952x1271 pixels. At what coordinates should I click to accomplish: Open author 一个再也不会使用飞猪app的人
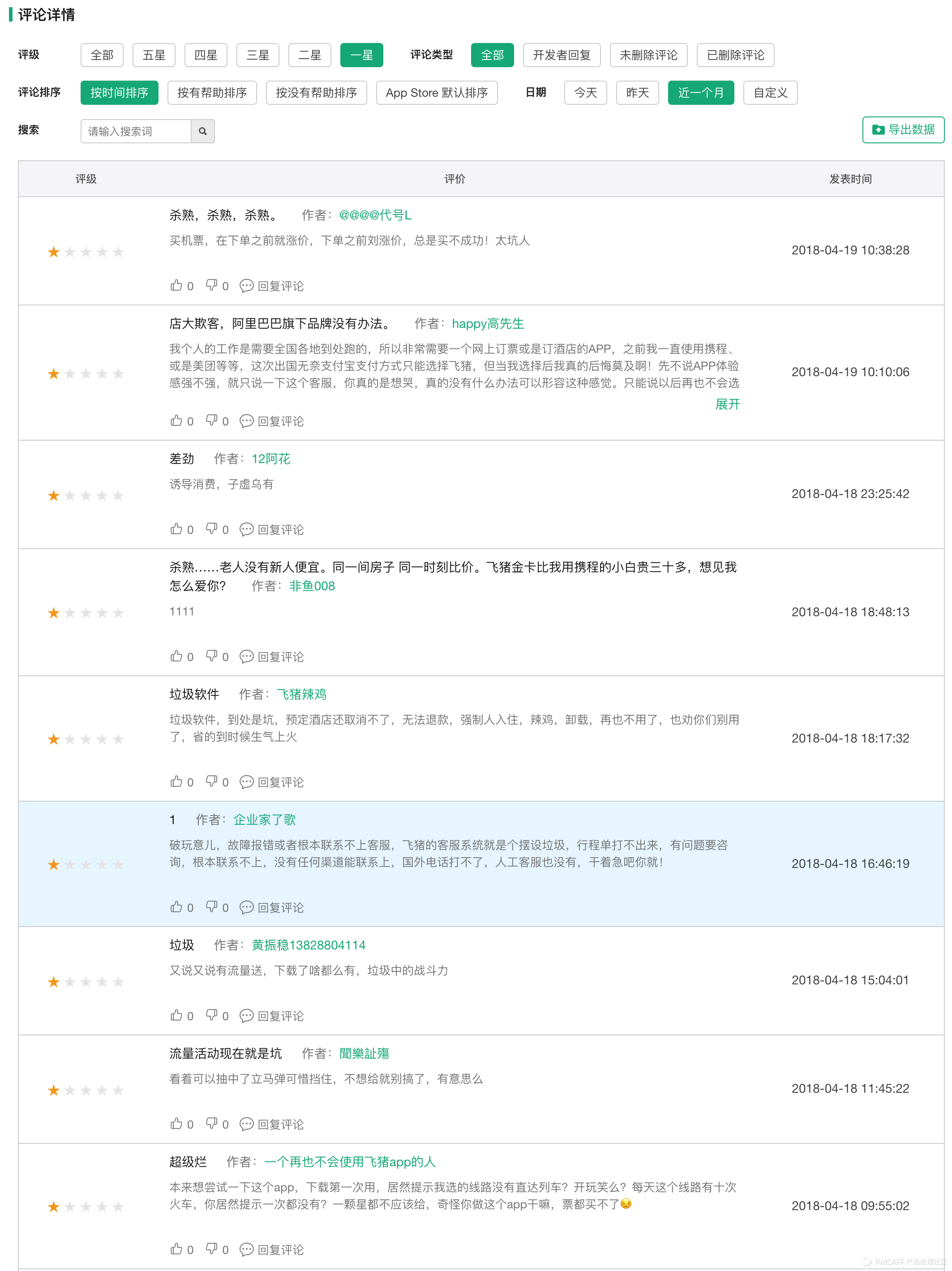tap(350, 1162)
